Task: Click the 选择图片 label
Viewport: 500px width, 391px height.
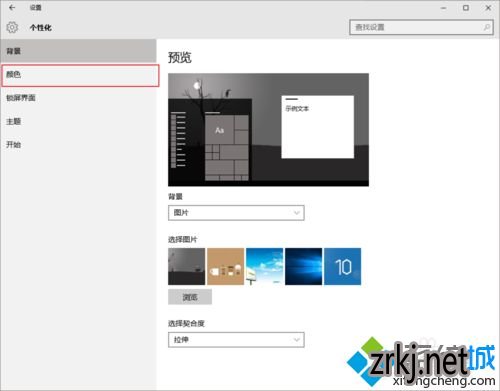Action: tap(183, 239)
